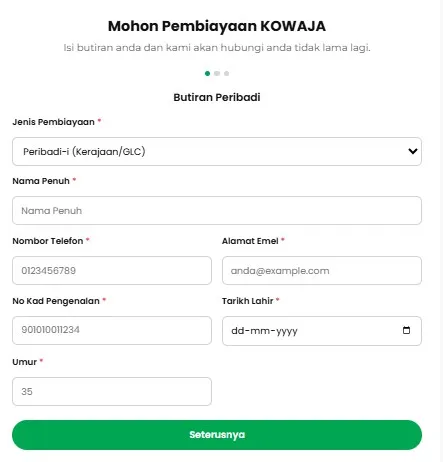443x462 pixels.
Task: Open the Peribadi-i (Kerajaan/GLC) select box
Action: 217,151
